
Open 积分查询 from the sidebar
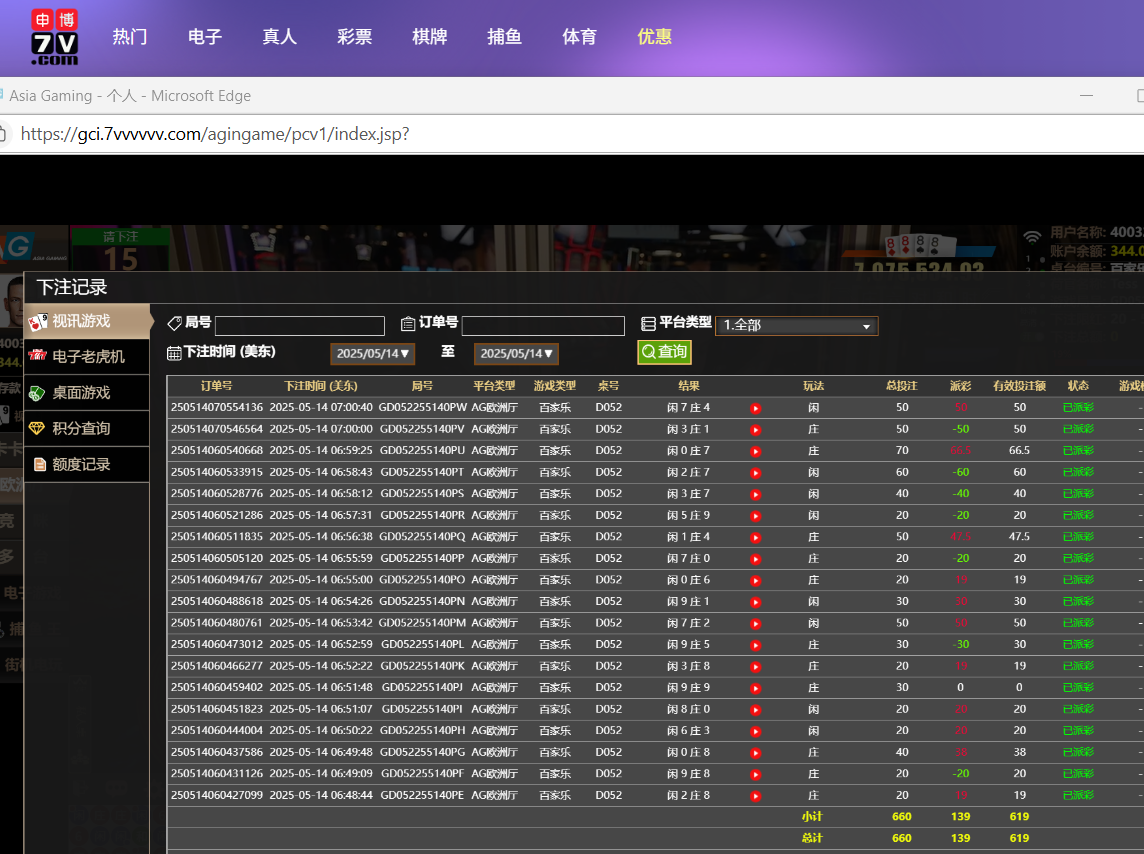tap(86, 428)
